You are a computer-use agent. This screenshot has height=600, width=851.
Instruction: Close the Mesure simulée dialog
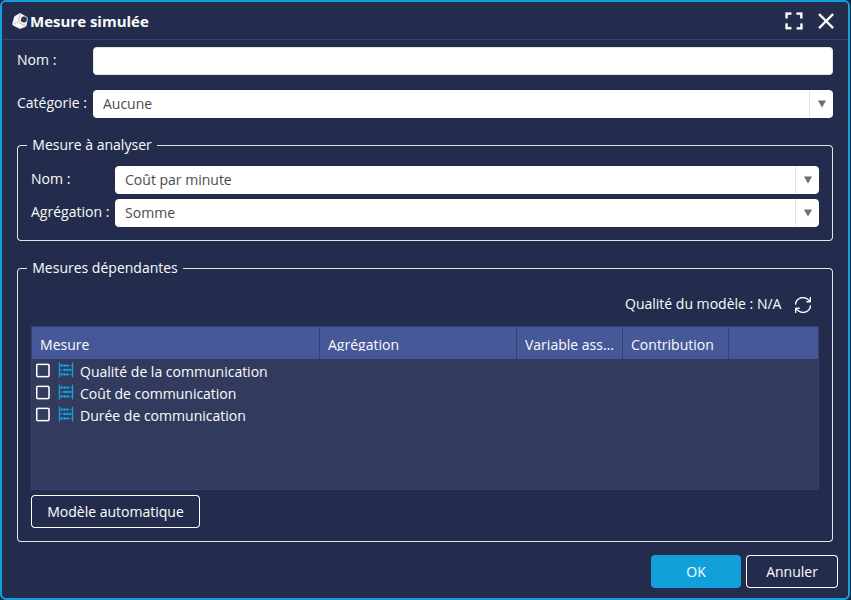click(826, 20)
